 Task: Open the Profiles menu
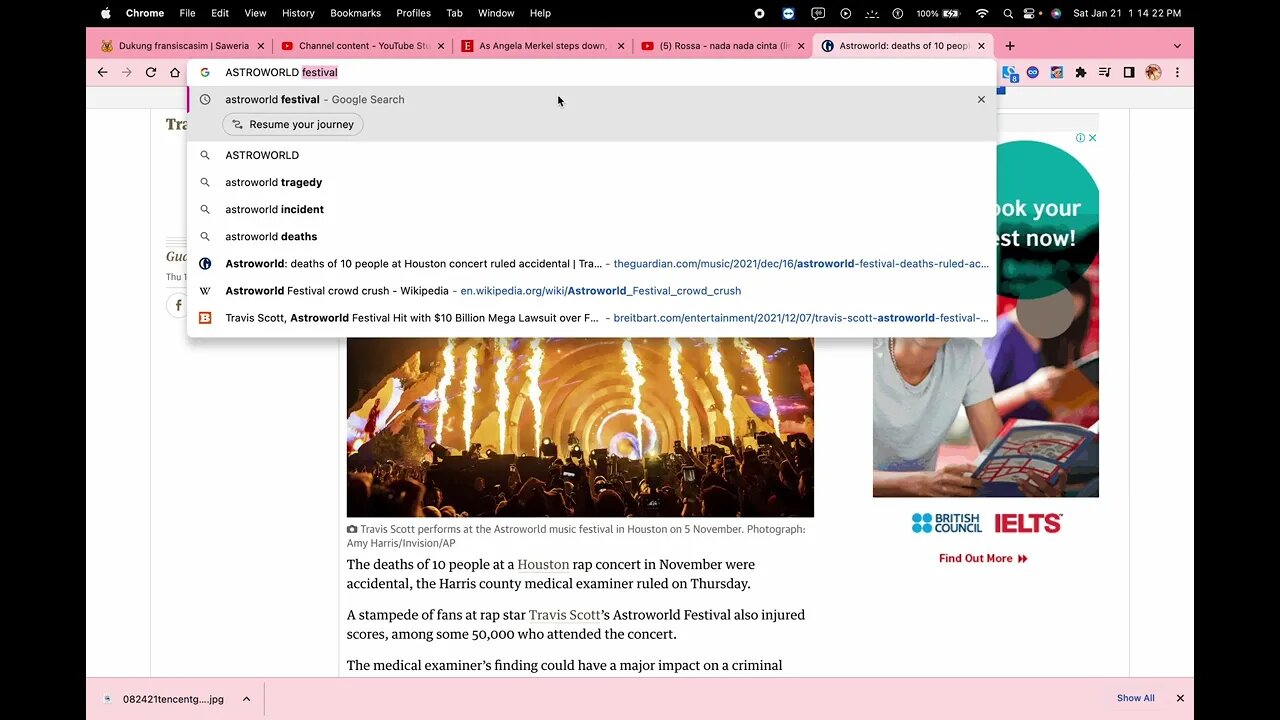tap(413, 13)
